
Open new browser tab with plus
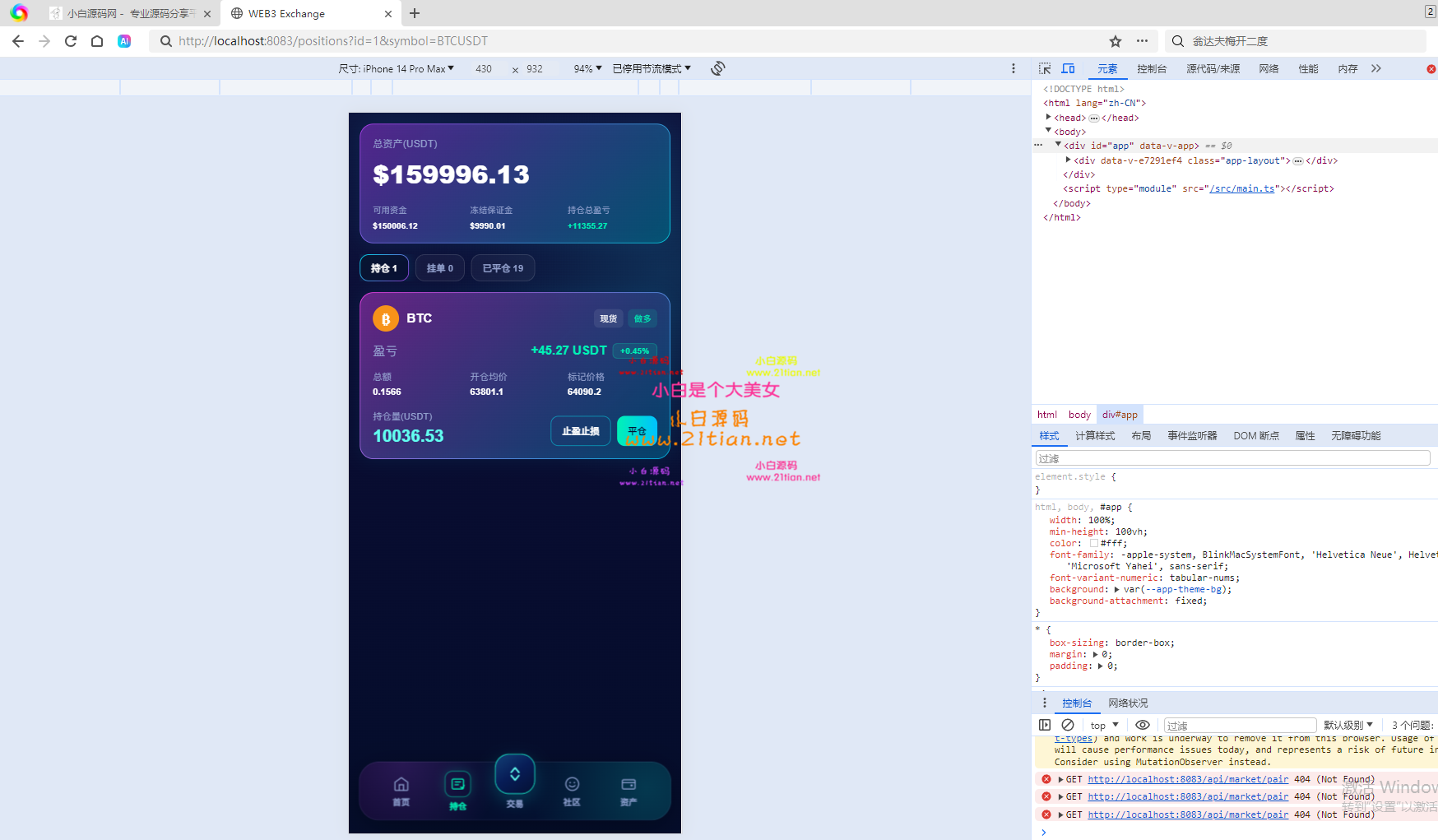[x=415, y=13]
